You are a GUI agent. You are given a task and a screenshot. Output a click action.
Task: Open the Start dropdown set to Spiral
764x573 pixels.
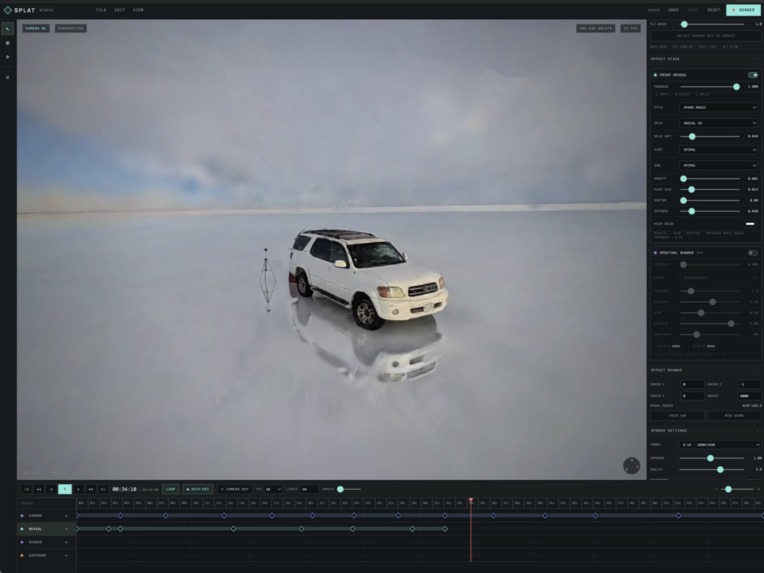[x=719, y=150]
